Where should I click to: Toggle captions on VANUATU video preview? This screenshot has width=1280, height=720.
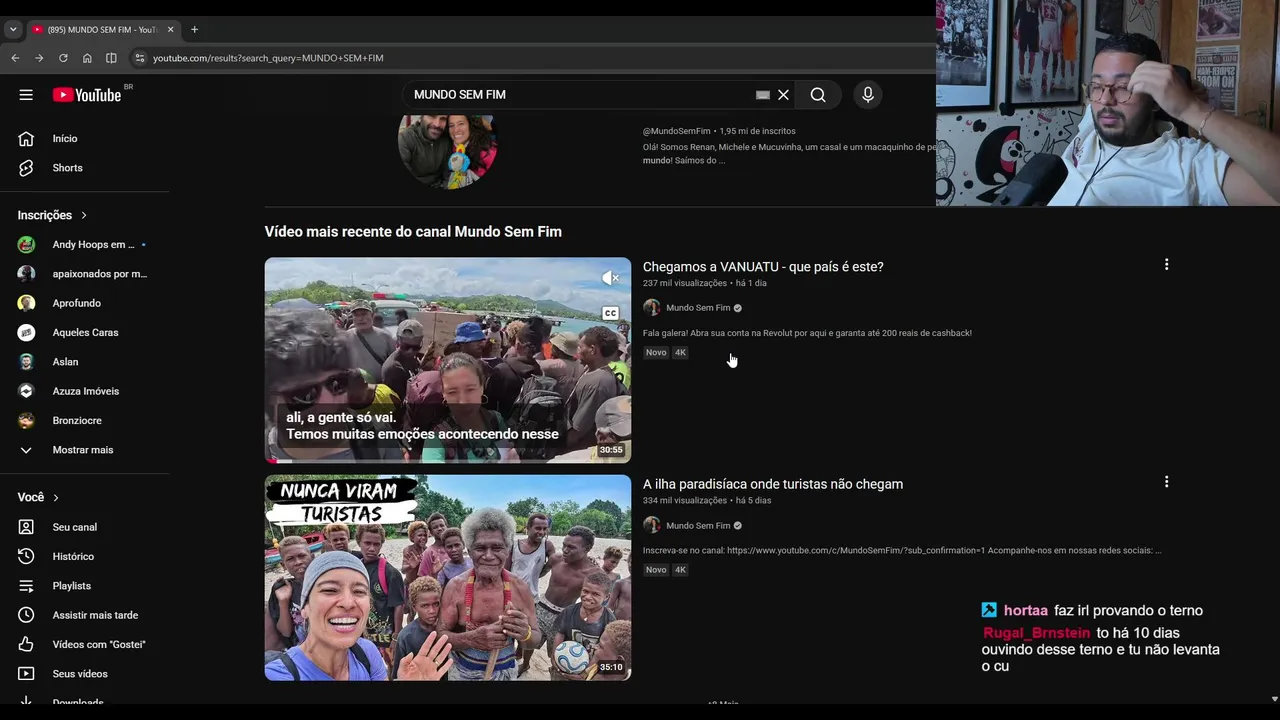pyautogui.click(x=610, y=314)
